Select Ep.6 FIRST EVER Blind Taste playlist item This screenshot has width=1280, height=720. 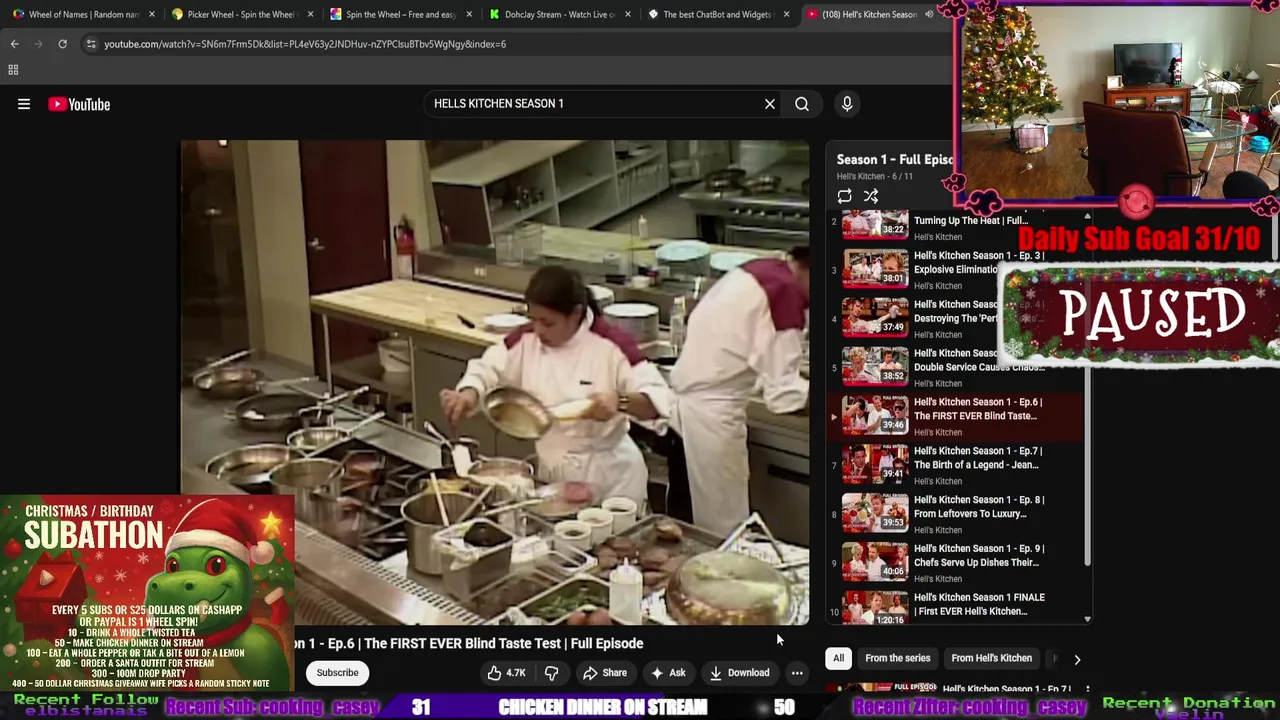(x=955, y=416)
